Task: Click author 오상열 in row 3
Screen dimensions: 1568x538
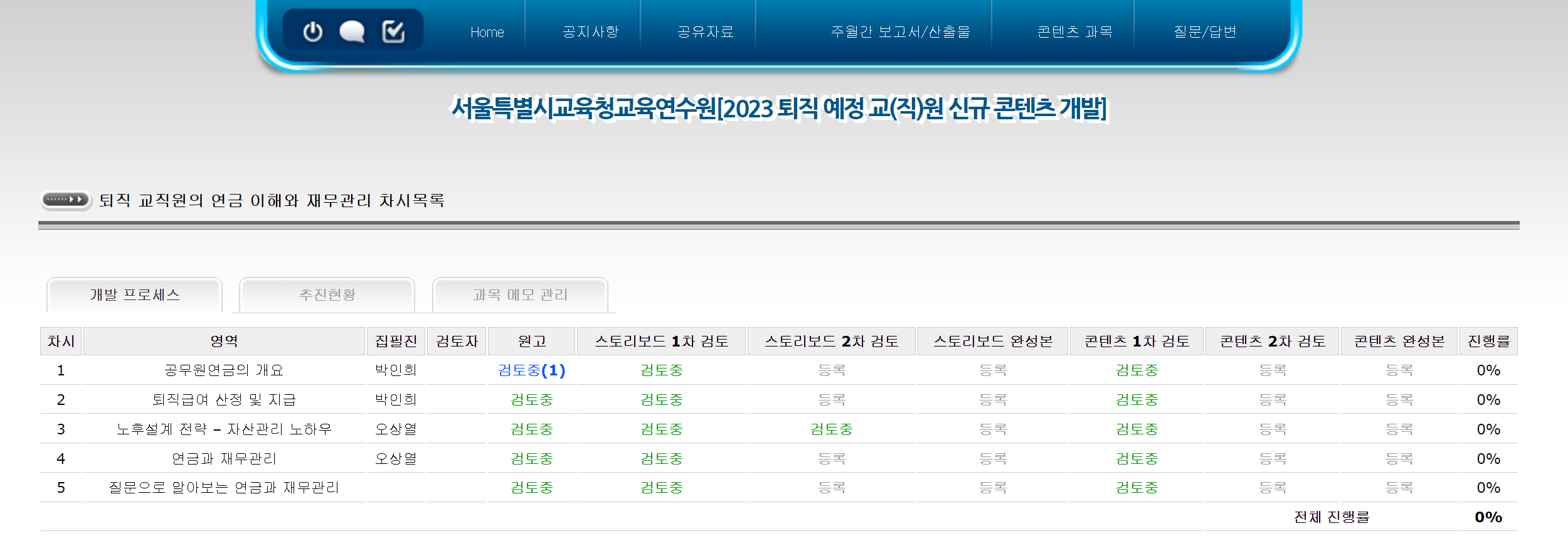Action: 396,429
